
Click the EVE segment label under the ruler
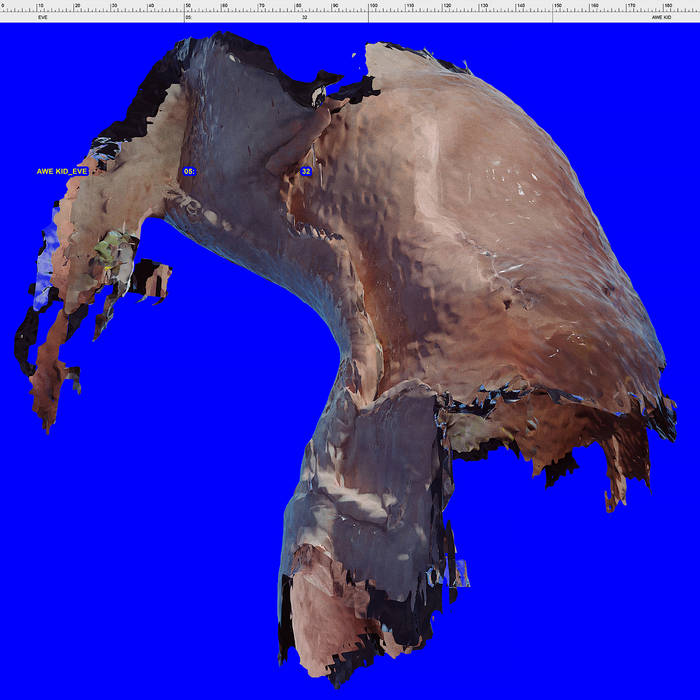click(x=42, y=18)
